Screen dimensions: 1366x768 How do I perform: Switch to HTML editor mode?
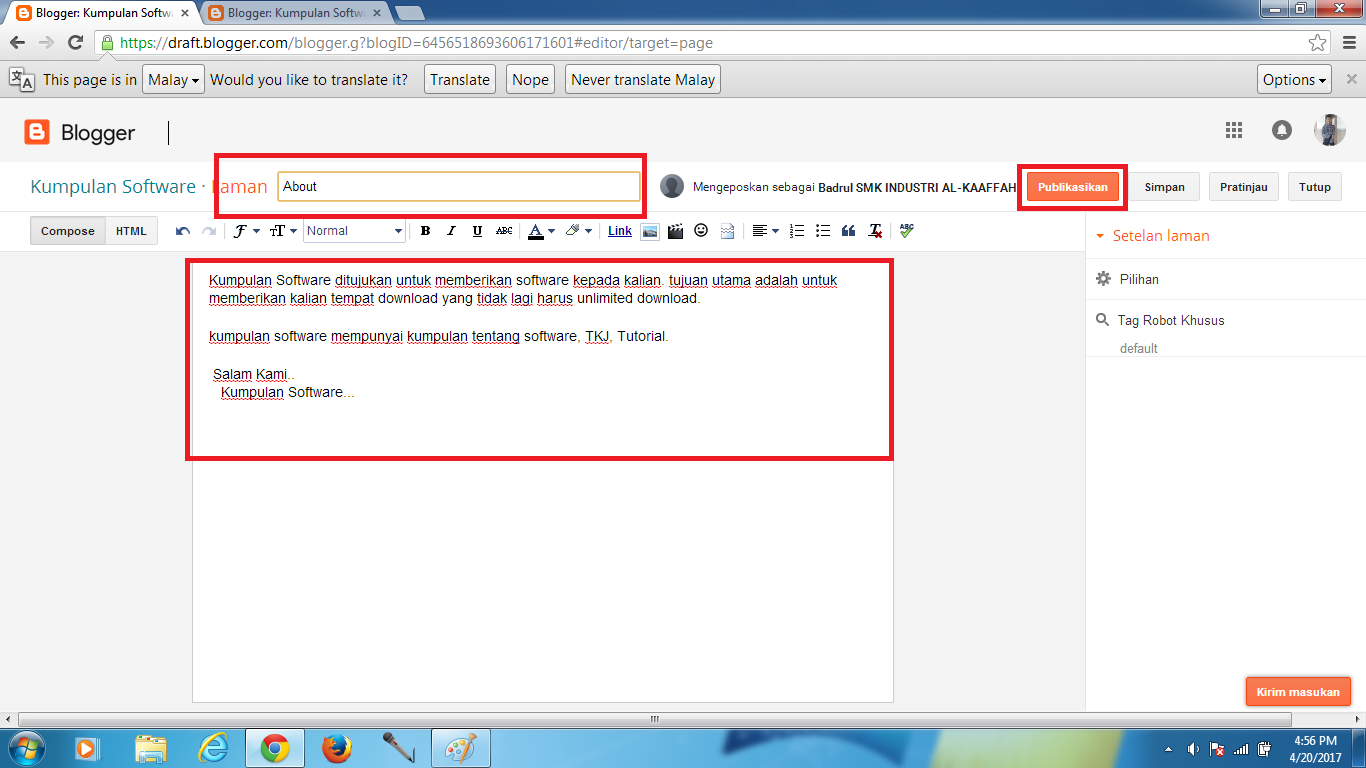[x=131, y=231]
